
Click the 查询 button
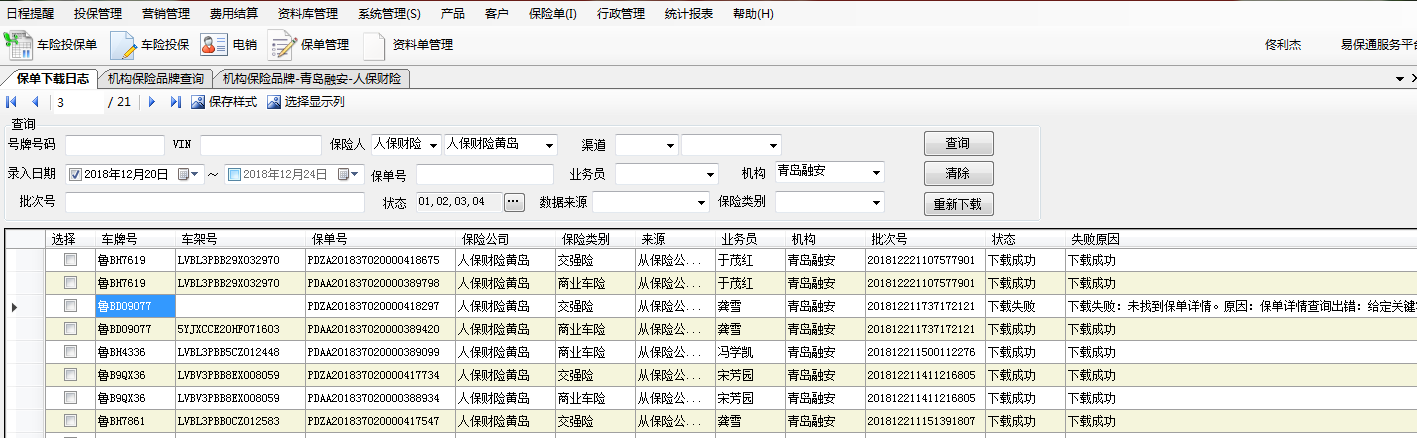tap(958, 143)
